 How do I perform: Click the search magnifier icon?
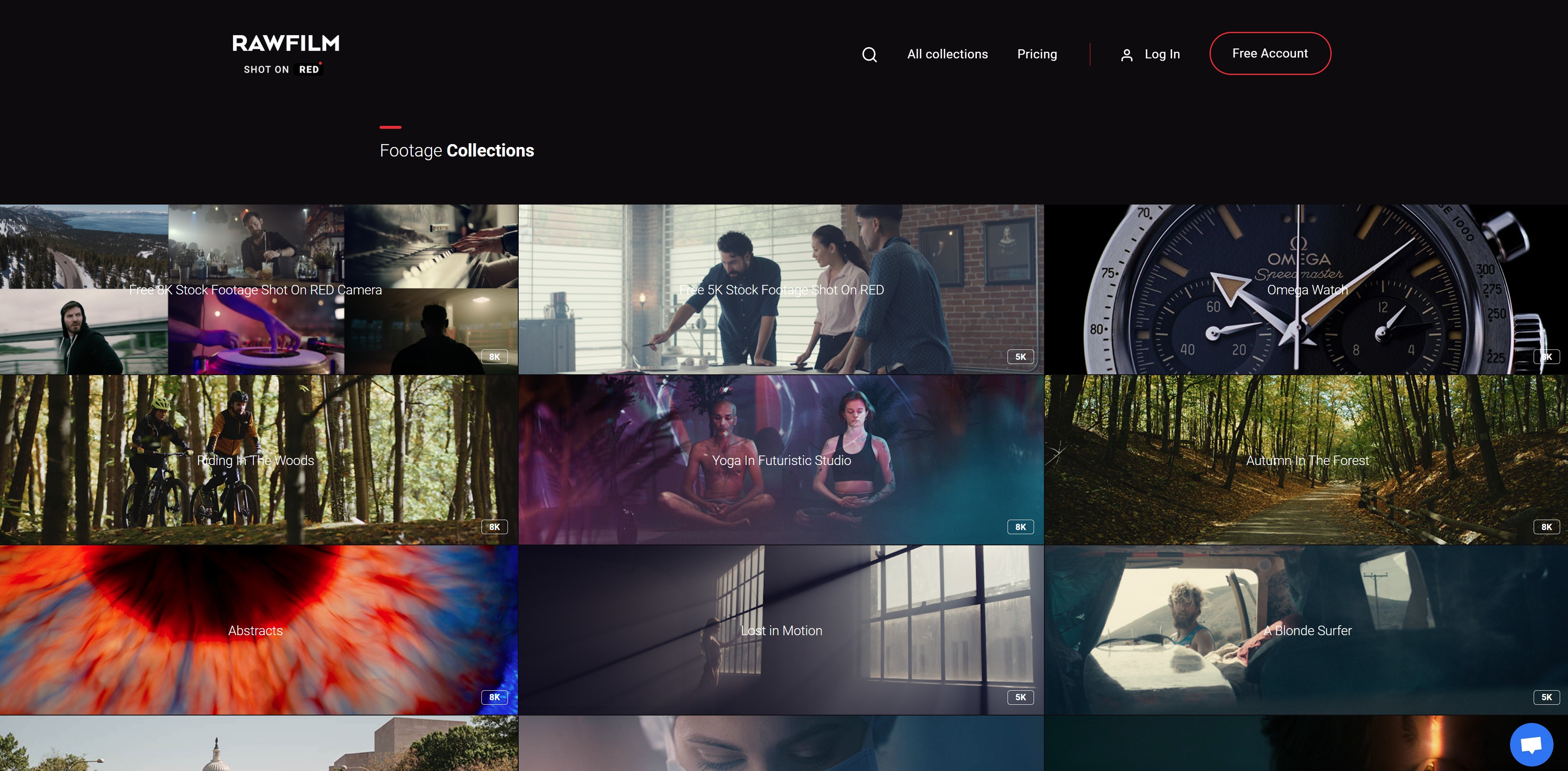[869, 54]
